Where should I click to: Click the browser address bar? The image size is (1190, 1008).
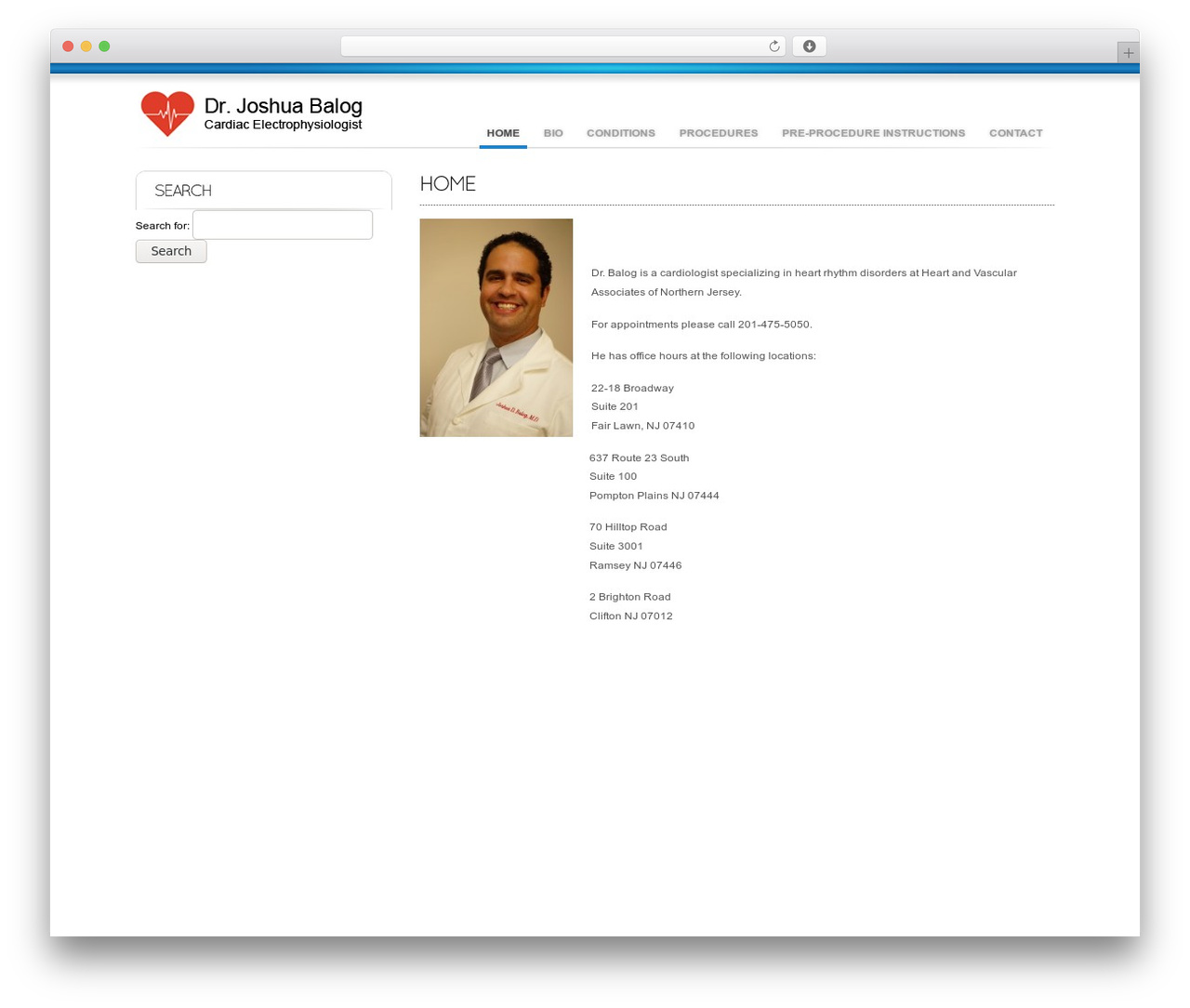(x=562, y=46)
